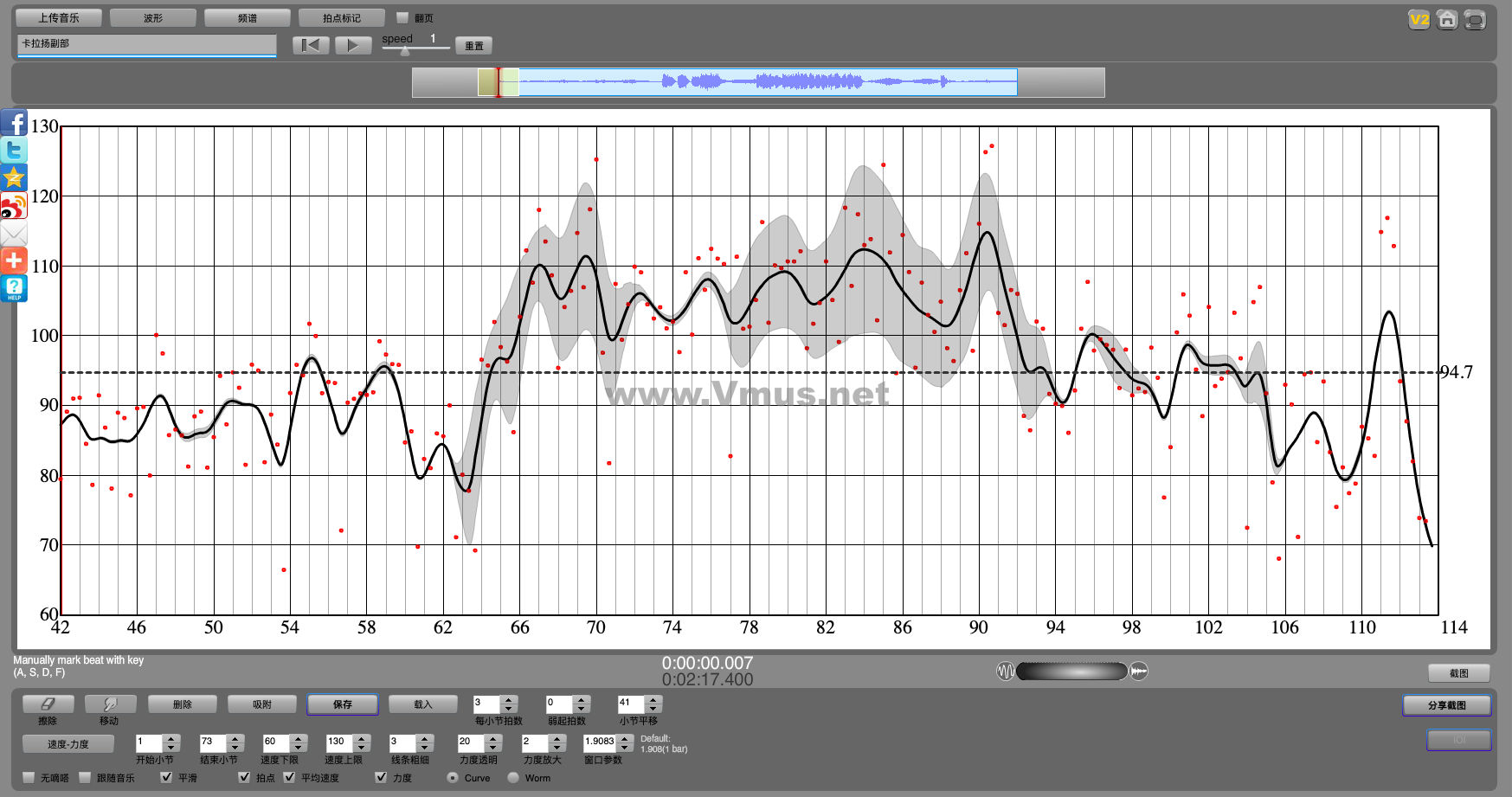Uncheck 平均速度 average tempo checkbox
Viewport: 1512px width, 797px height.
click(289, 777)
